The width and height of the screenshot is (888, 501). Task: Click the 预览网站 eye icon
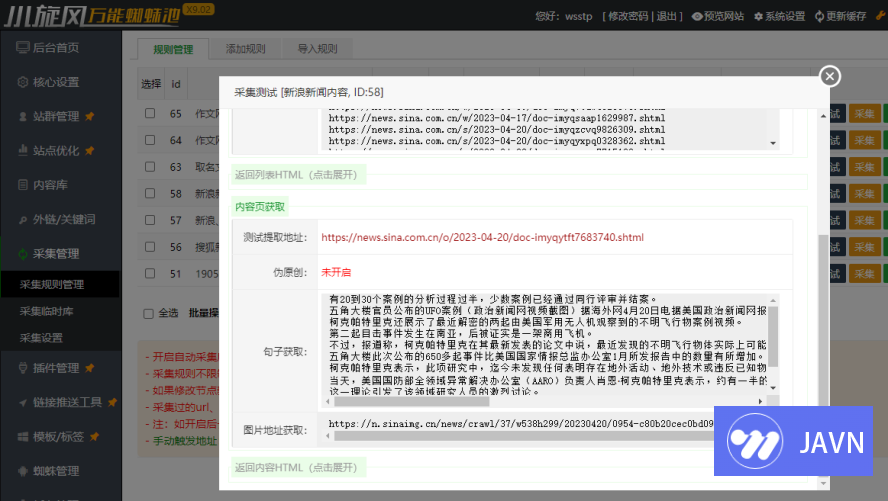[x=697, y=16]
